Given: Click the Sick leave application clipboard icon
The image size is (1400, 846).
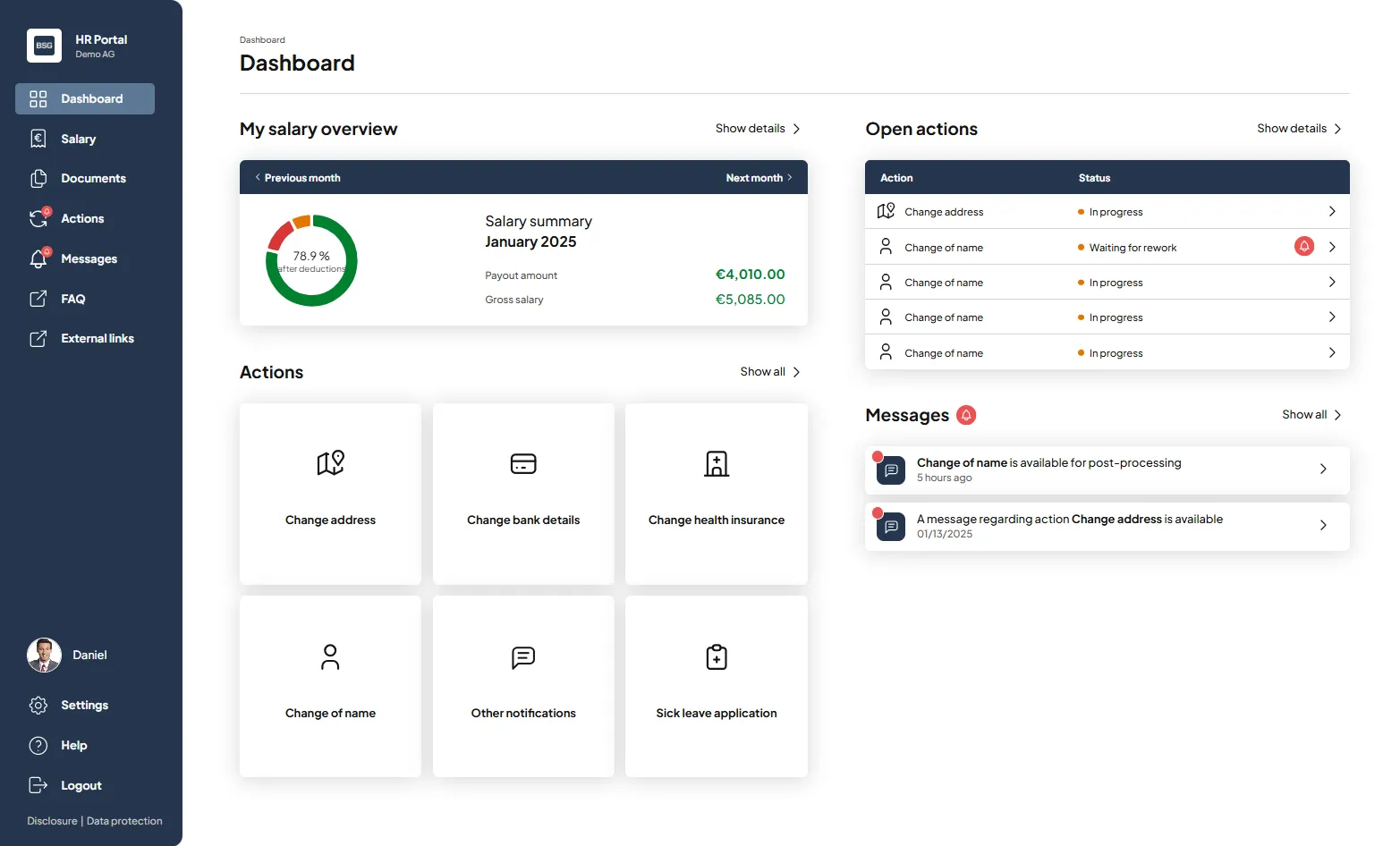Looking at the screenshot, I should (x=717, y=657).
